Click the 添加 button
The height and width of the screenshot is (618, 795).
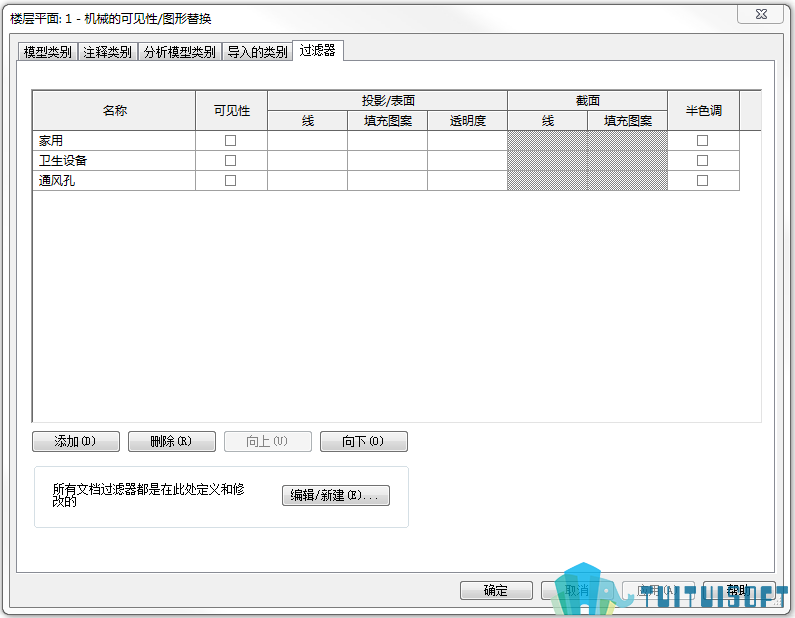[76, 441]
